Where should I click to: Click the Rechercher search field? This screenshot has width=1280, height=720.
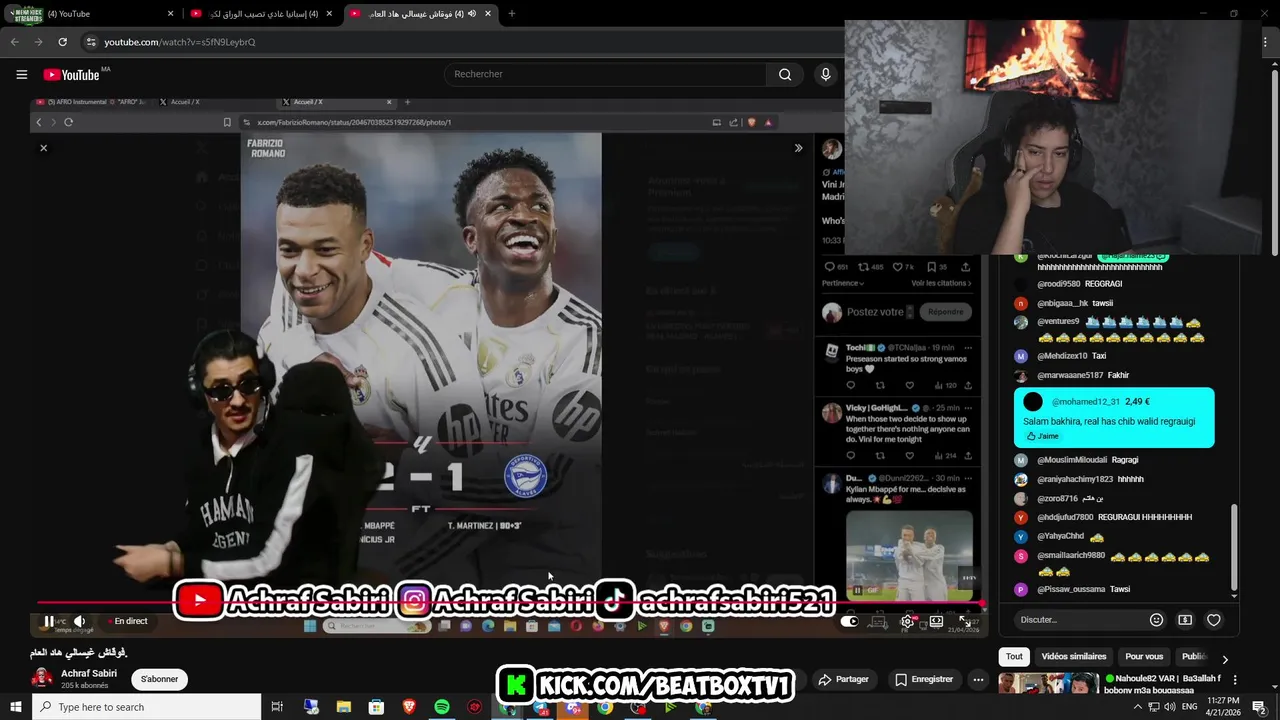[606, 74]
